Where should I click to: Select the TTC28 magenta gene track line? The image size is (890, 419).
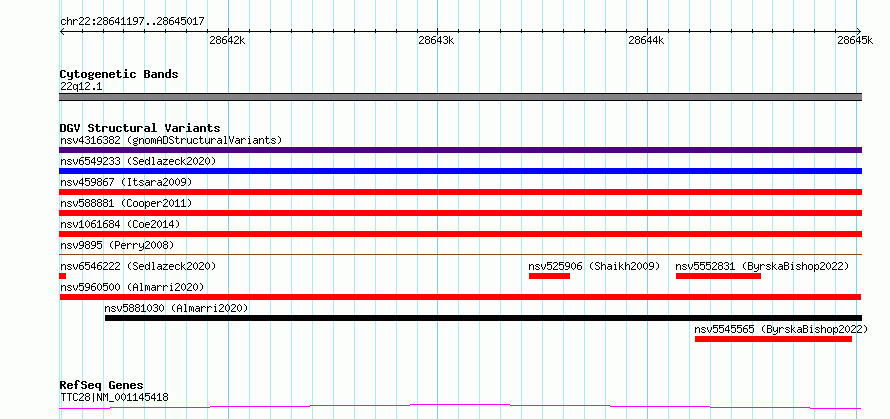[460, 407]
